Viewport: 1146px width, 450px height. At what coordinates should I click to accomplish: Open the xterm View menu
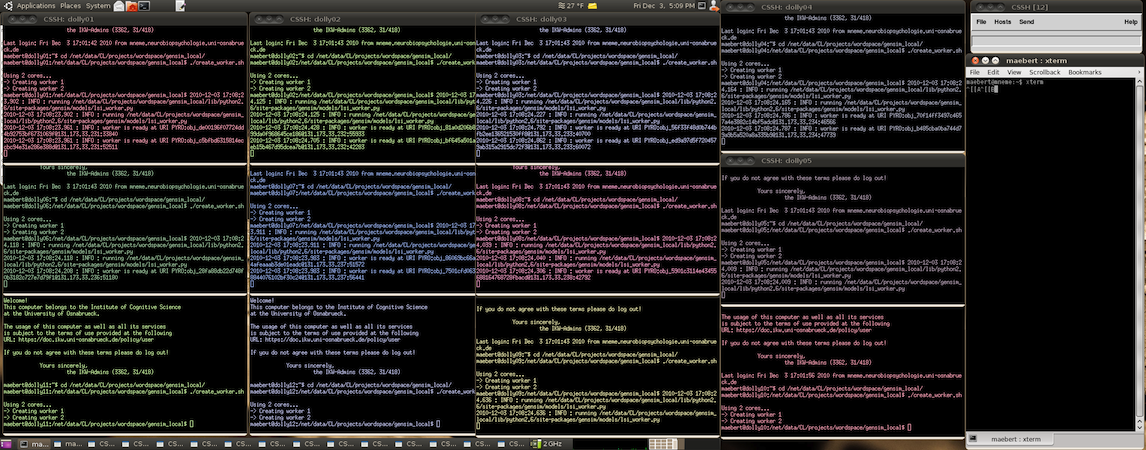click(x=1013, y=72)
